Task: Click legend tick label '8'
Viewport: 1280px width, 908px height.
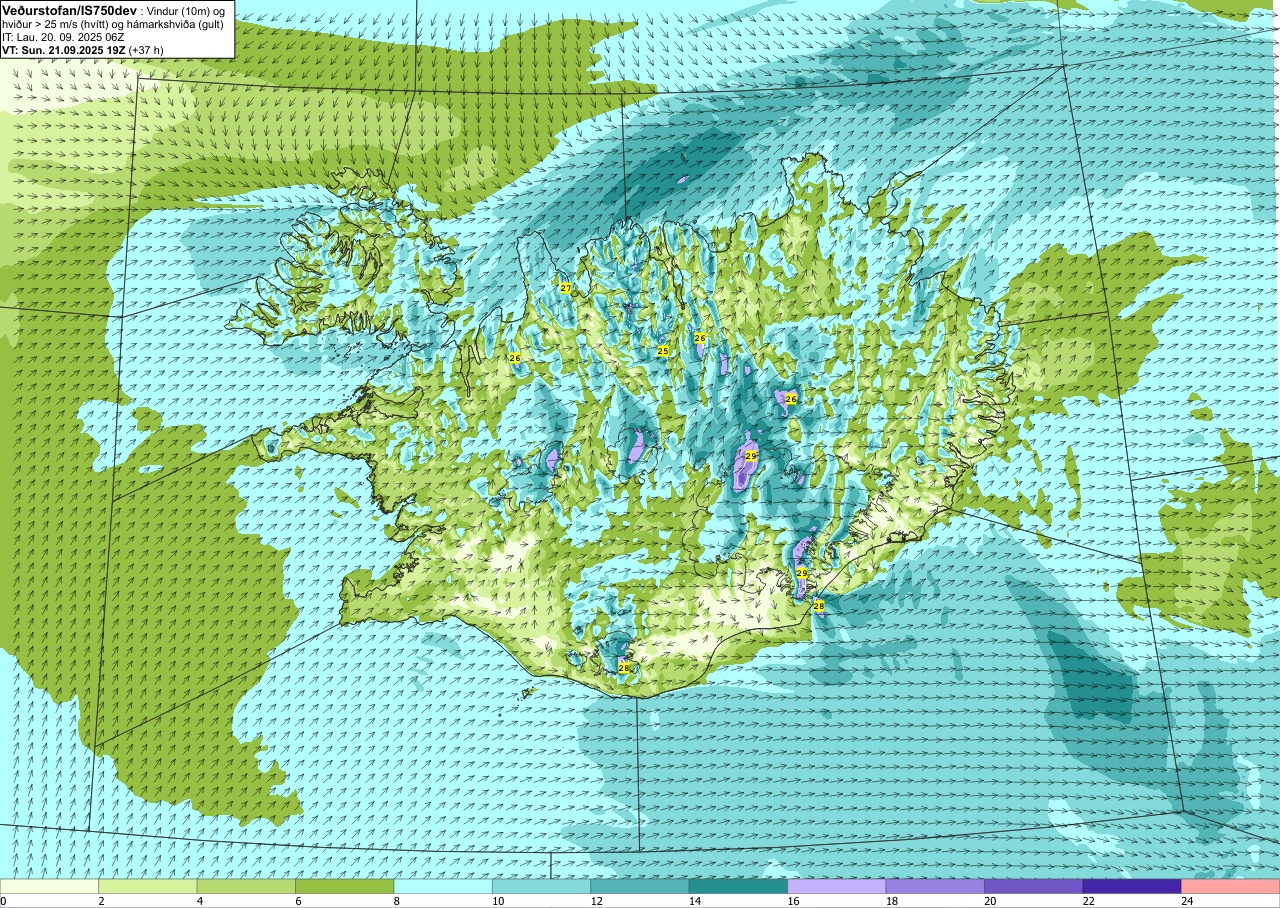Action: pyautogui.click(x=396, y=901)
